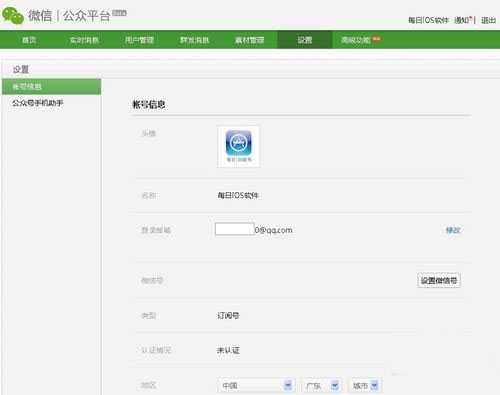Open the 素材管理 tab
This screenshot has width=500, height=395.
(249, 40)
